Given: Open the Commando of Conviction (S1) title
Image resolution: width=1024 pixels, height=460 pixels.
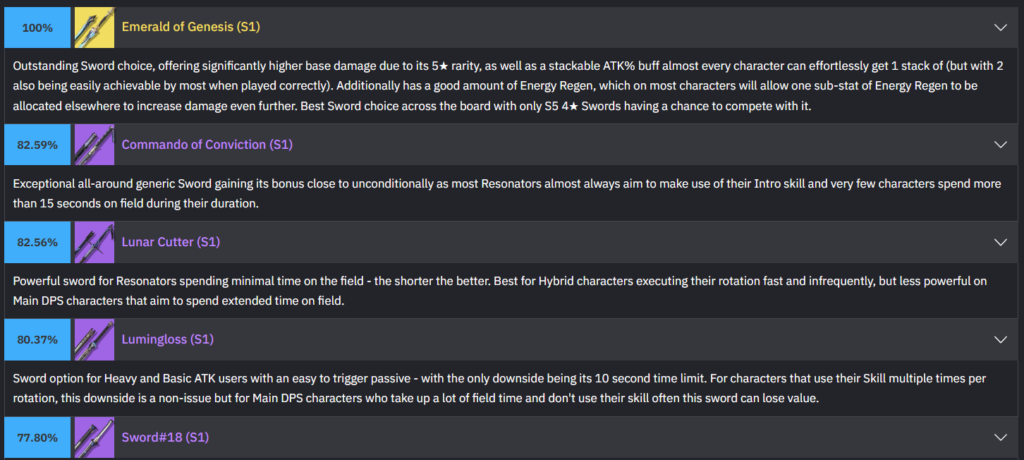Looking at the screenshot, I should pos(206,145).
